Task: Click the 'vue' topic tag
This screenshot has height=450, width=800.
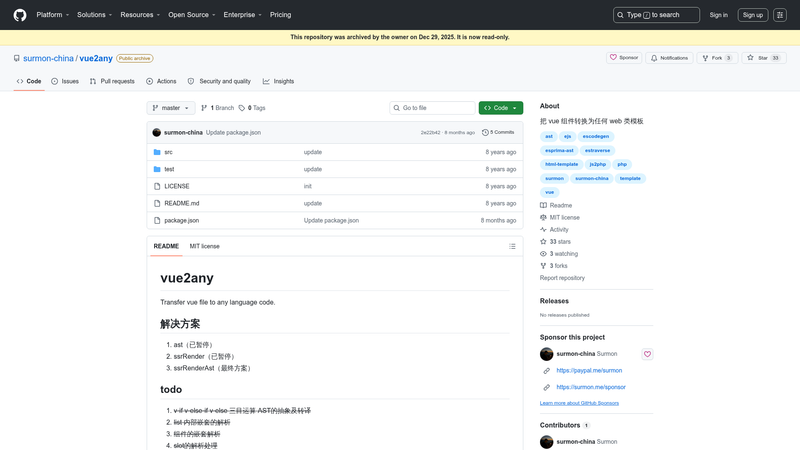Action: click(x=549, y=192)
